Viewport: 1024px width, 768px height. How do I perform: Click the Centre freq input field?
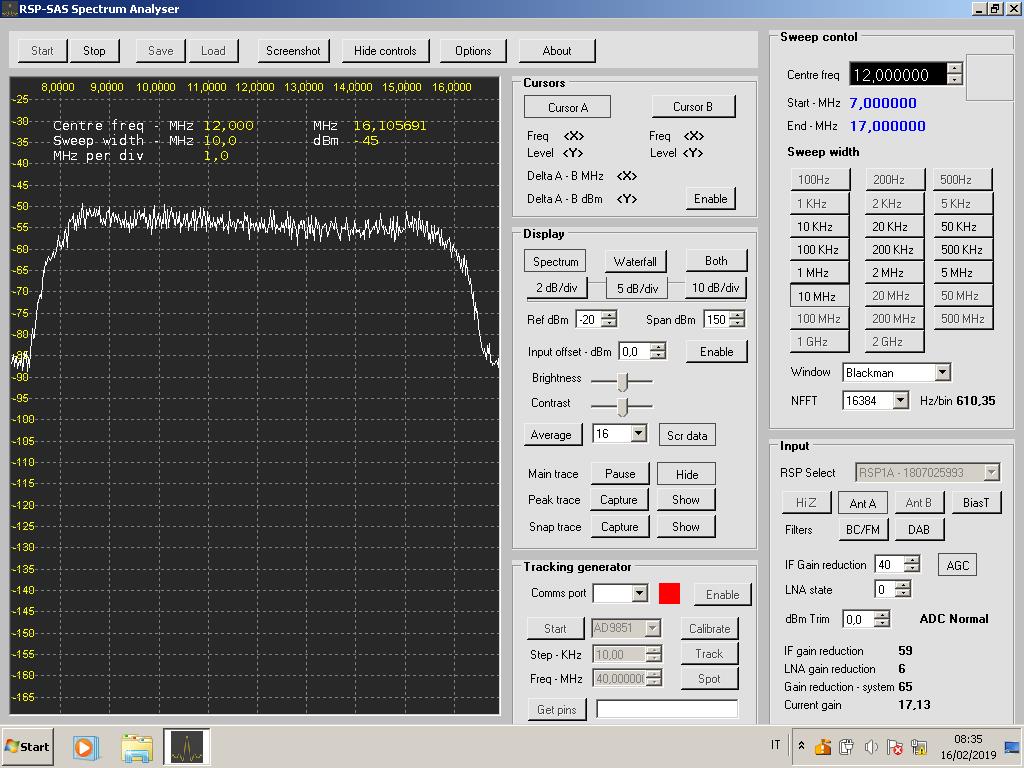point(898,74)
